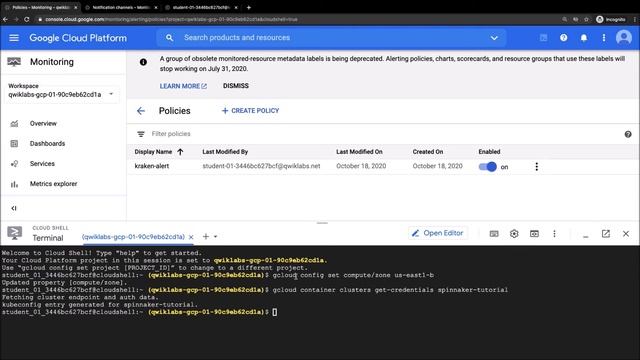Go back using the Policies arrow

click(141, 111)
